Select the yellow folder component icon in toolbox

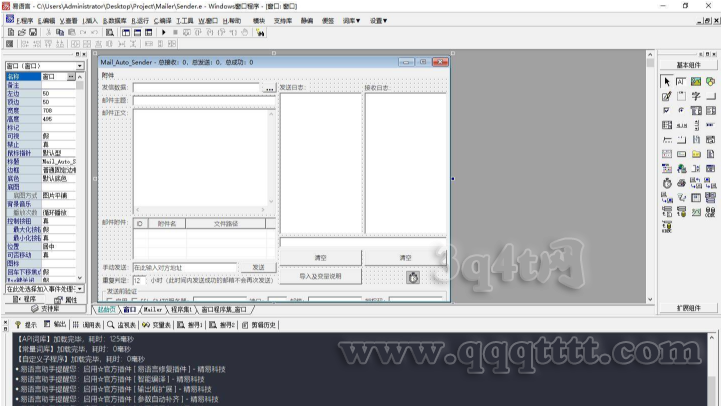click(x=696, y=154)
